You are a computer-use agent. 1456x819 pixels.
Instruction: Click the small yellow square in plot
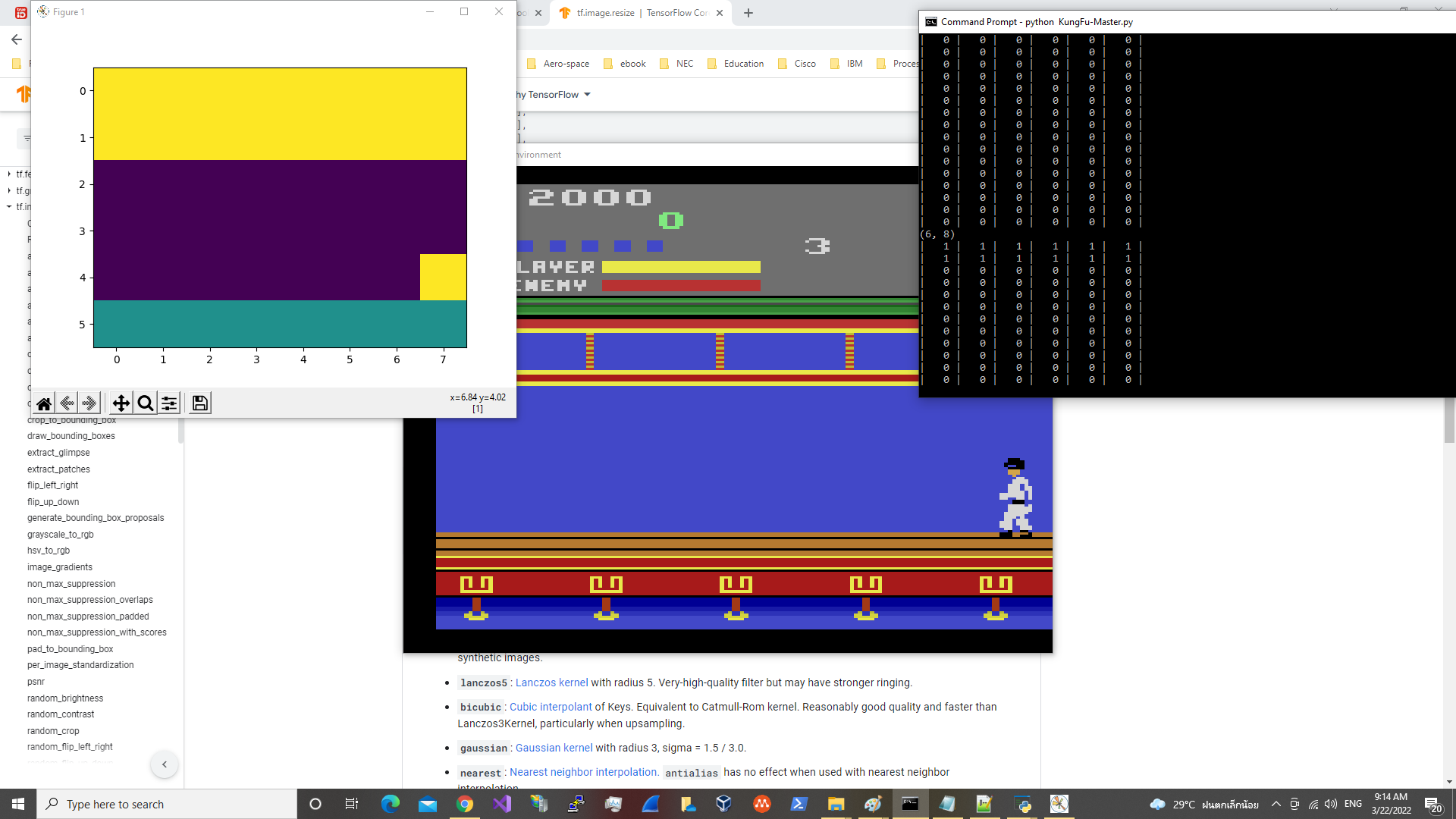[x=443, y=277]
